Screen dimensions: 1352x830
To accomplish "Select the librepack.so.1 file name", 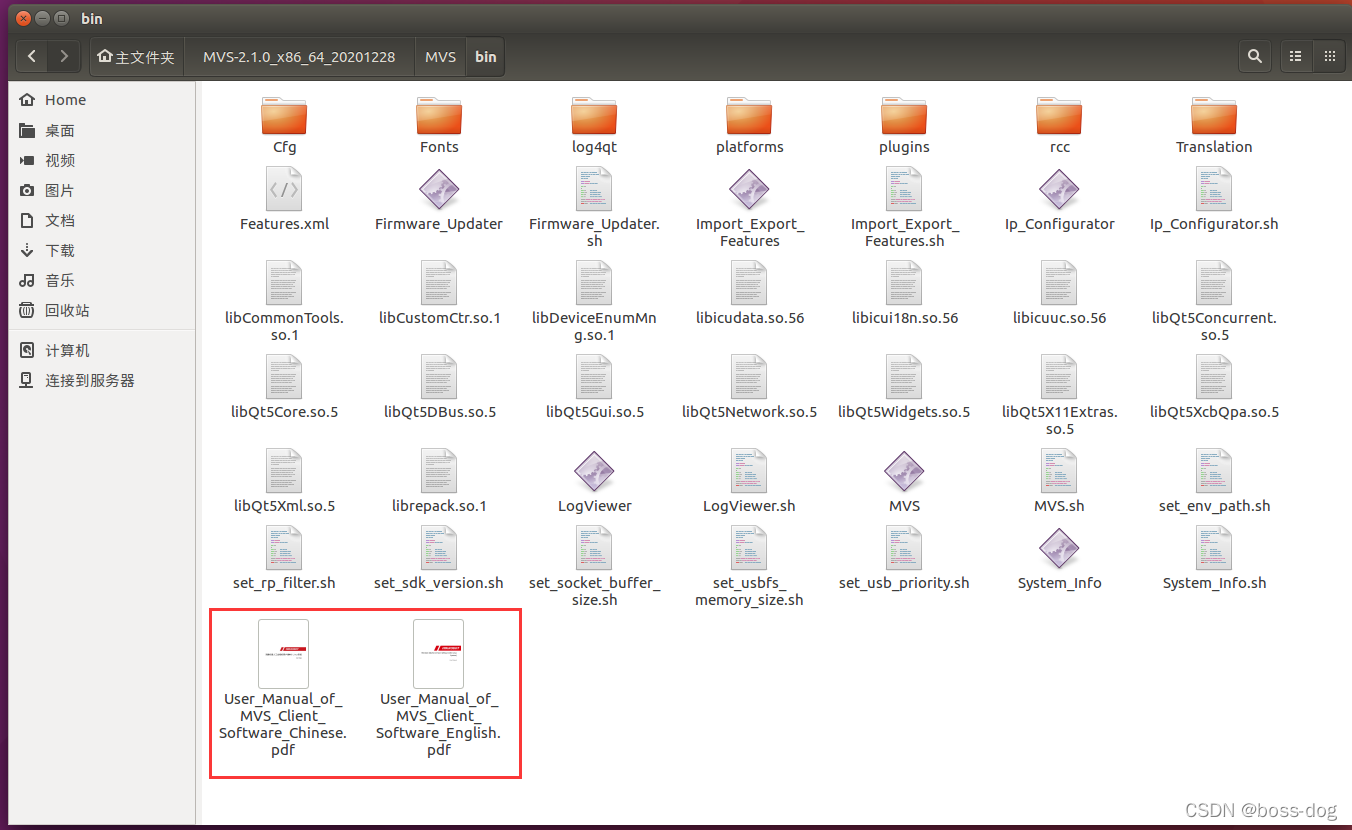I will pyautogui.click(x=439, y=506).
